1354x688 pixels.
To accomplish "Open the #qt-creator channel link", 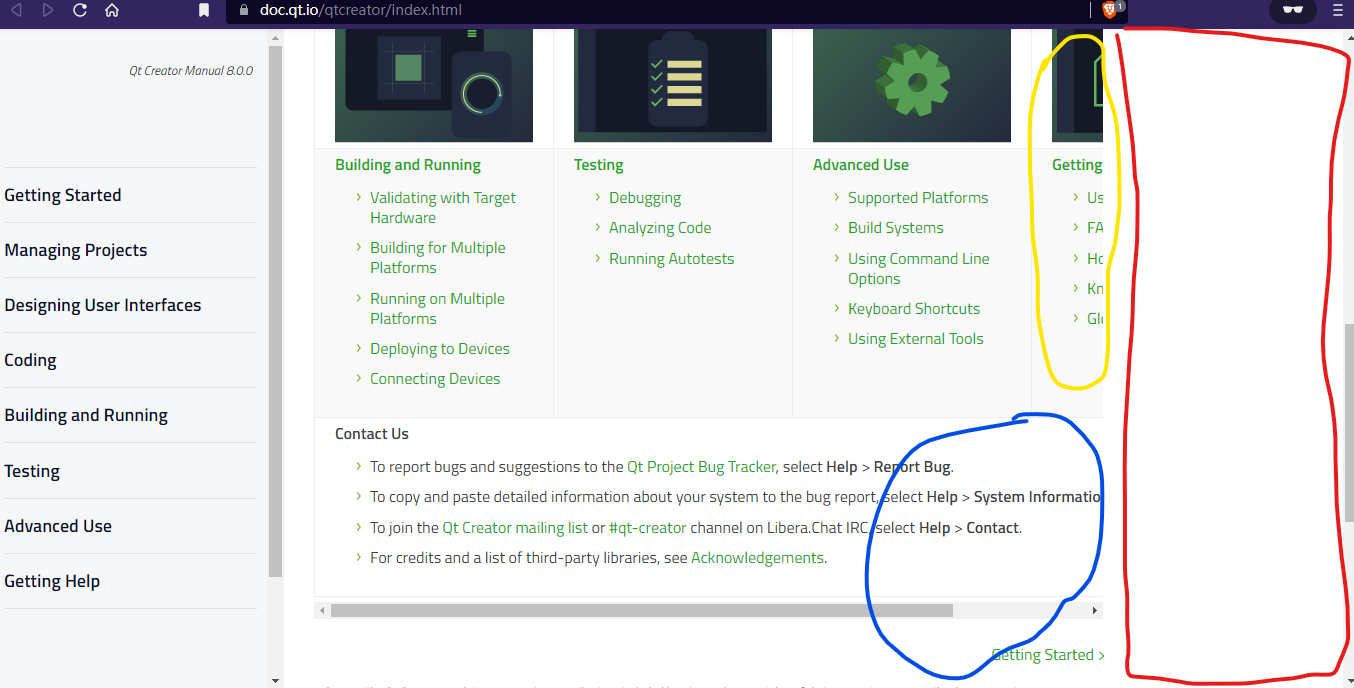I will pyautogui.click(x=650, y=528).
